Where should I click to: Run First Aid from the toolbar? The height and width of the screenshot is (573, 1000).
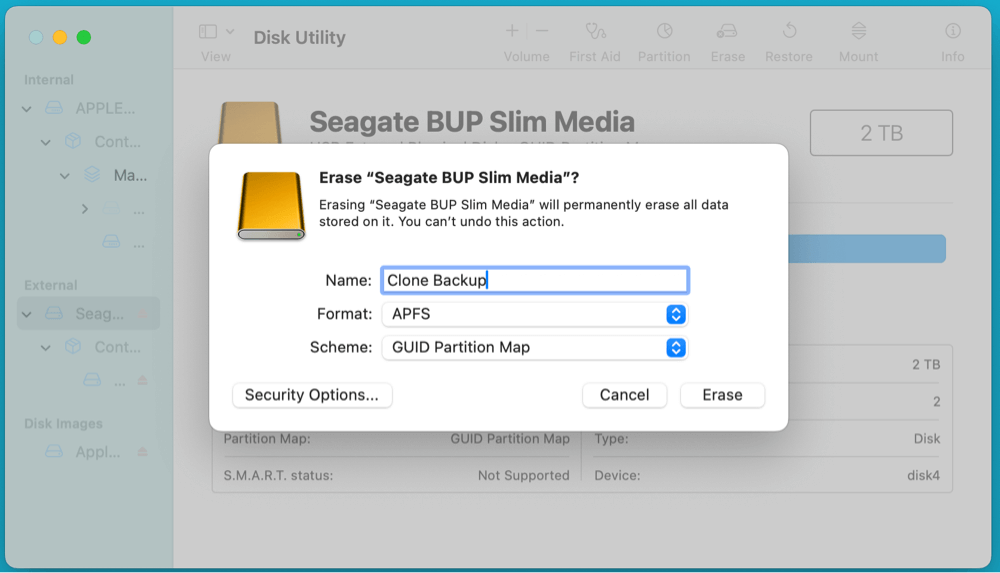pyautogui.click(x=595, y=31)
